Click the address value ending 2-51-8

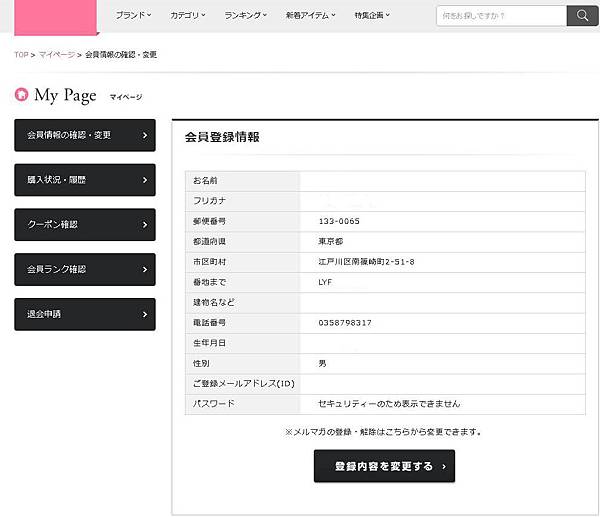[366, 262]
